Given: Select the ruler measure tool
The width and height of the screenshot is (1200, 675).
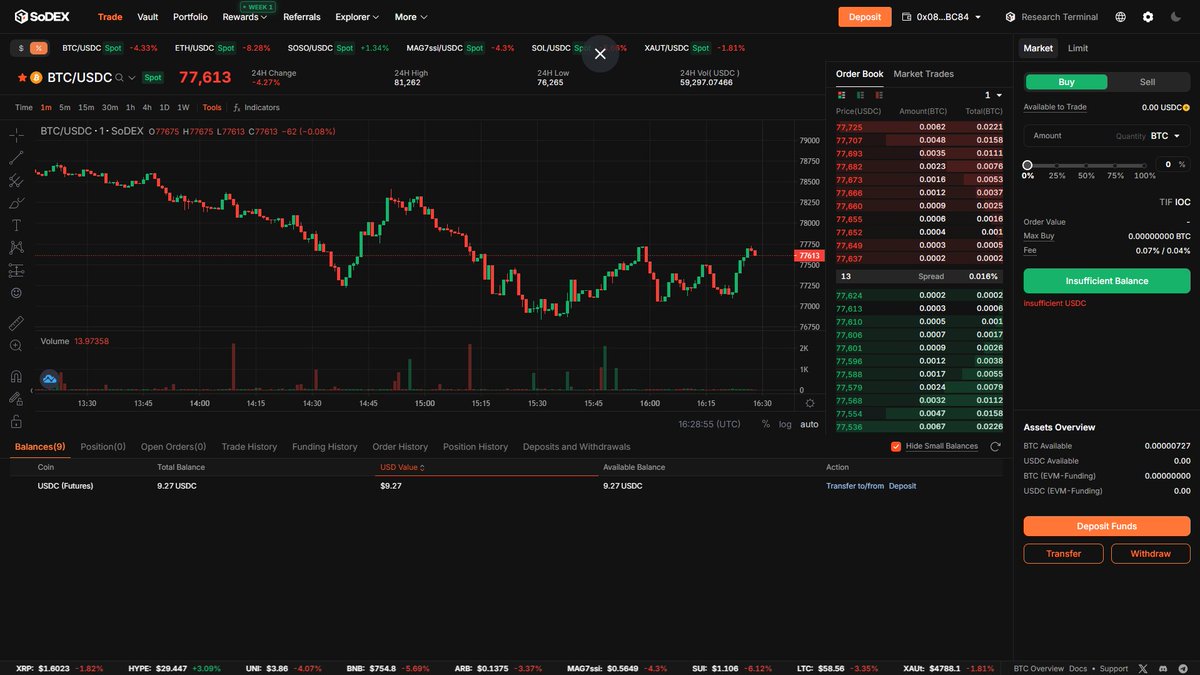Looking at the screenshot, I should coord(16,322).
